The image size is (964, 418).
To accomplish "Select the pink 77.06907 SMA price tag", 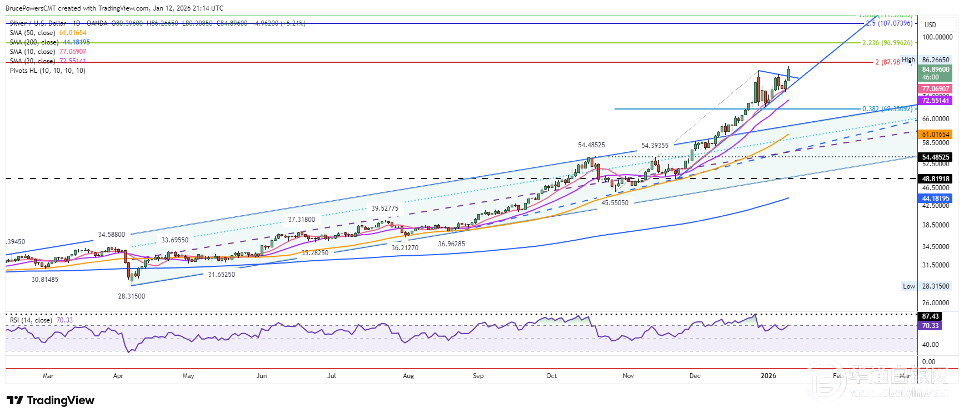I will tap(936, 89).
